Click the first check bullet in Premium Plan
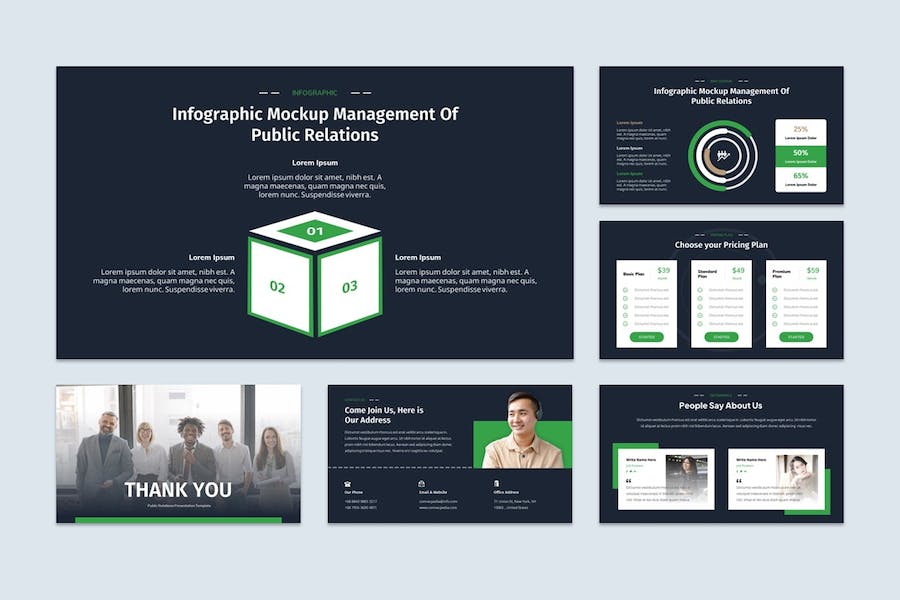Screen dimensions: 900x600 tap(774, 290)
